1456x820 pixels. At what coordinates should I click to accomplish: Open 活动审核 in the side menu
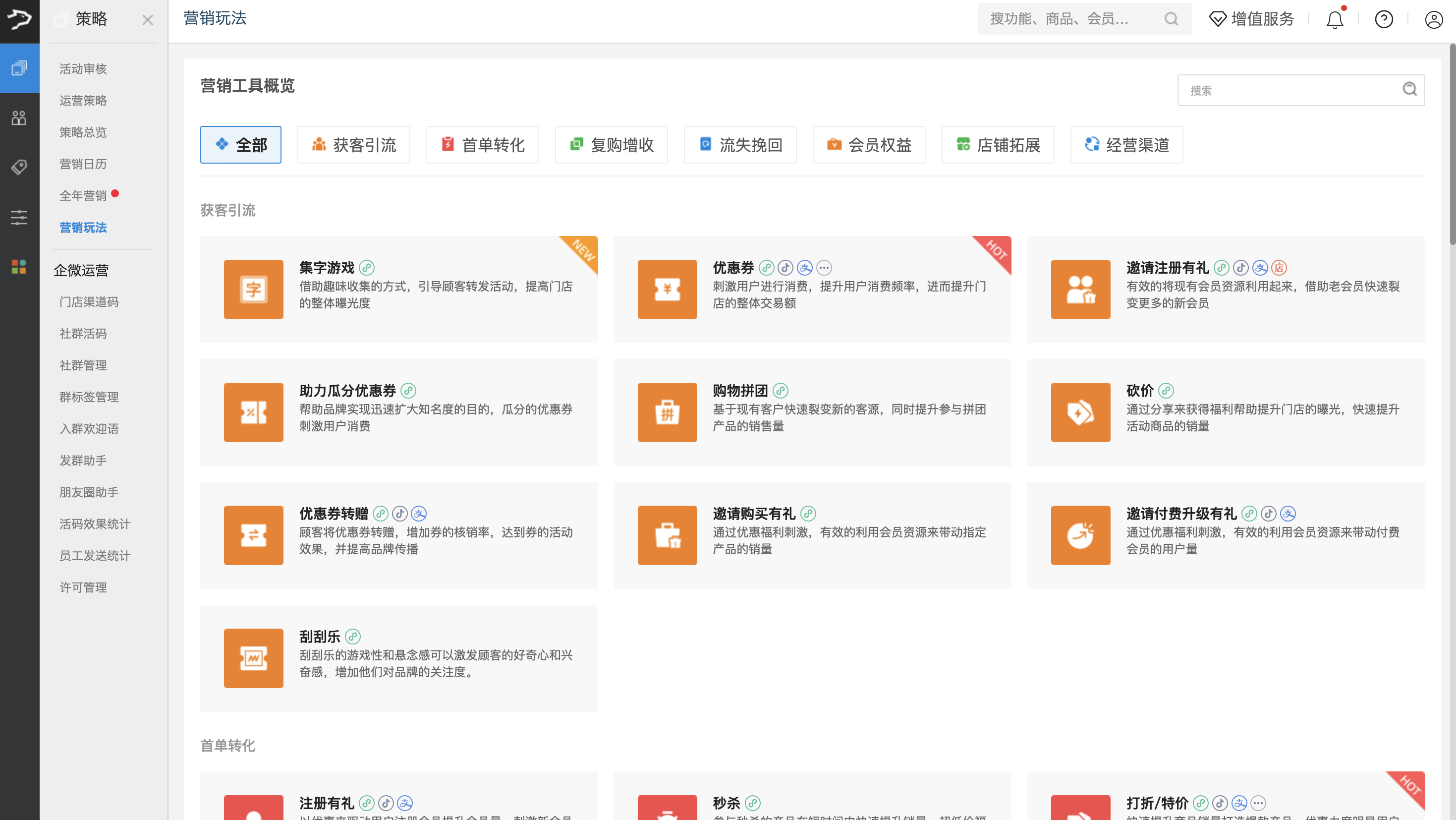point(83,69)
